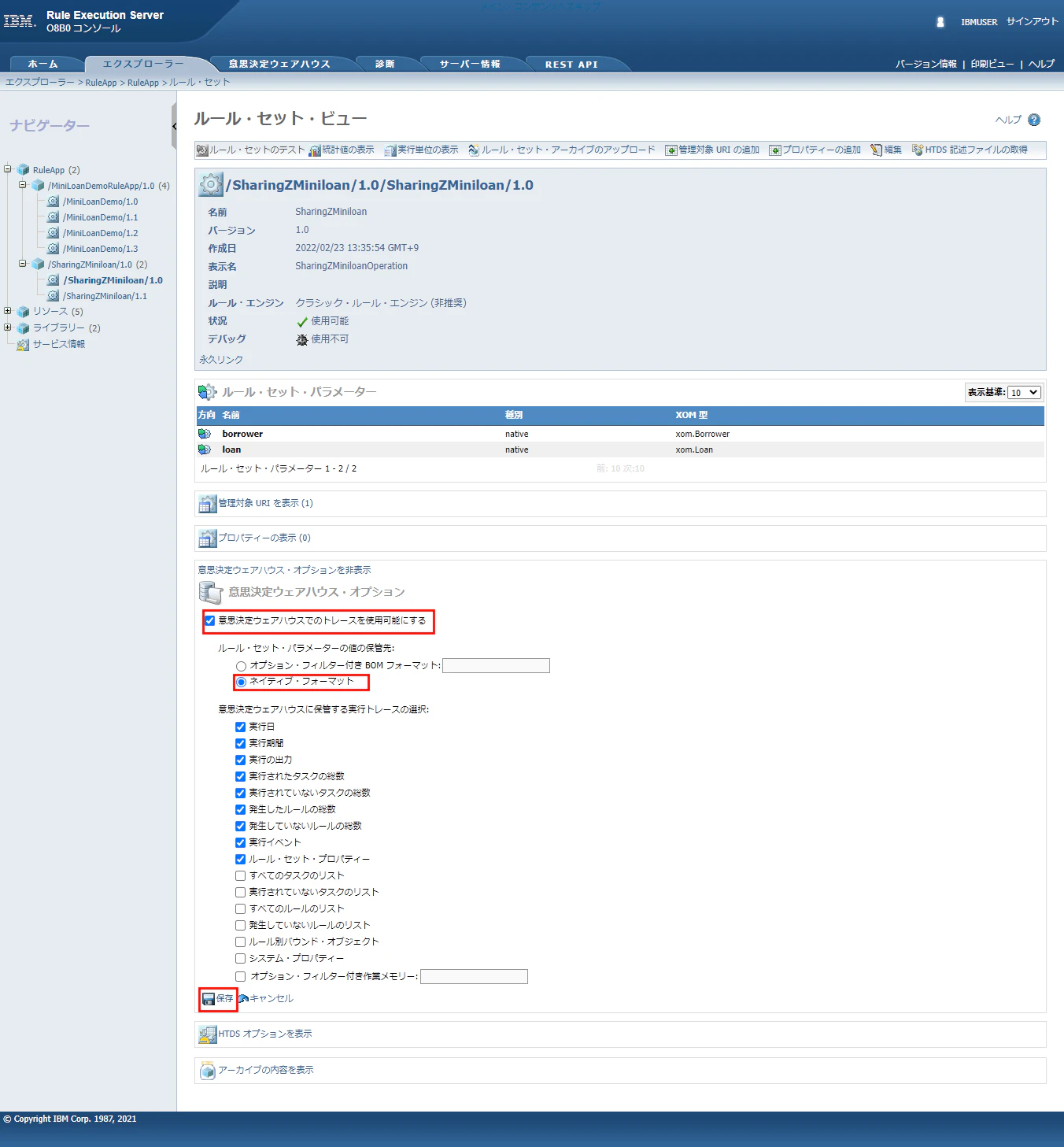Screen dimensions: 1064x1147
Task: Select the BOM format with option filter radio
Action: point(241,666)
